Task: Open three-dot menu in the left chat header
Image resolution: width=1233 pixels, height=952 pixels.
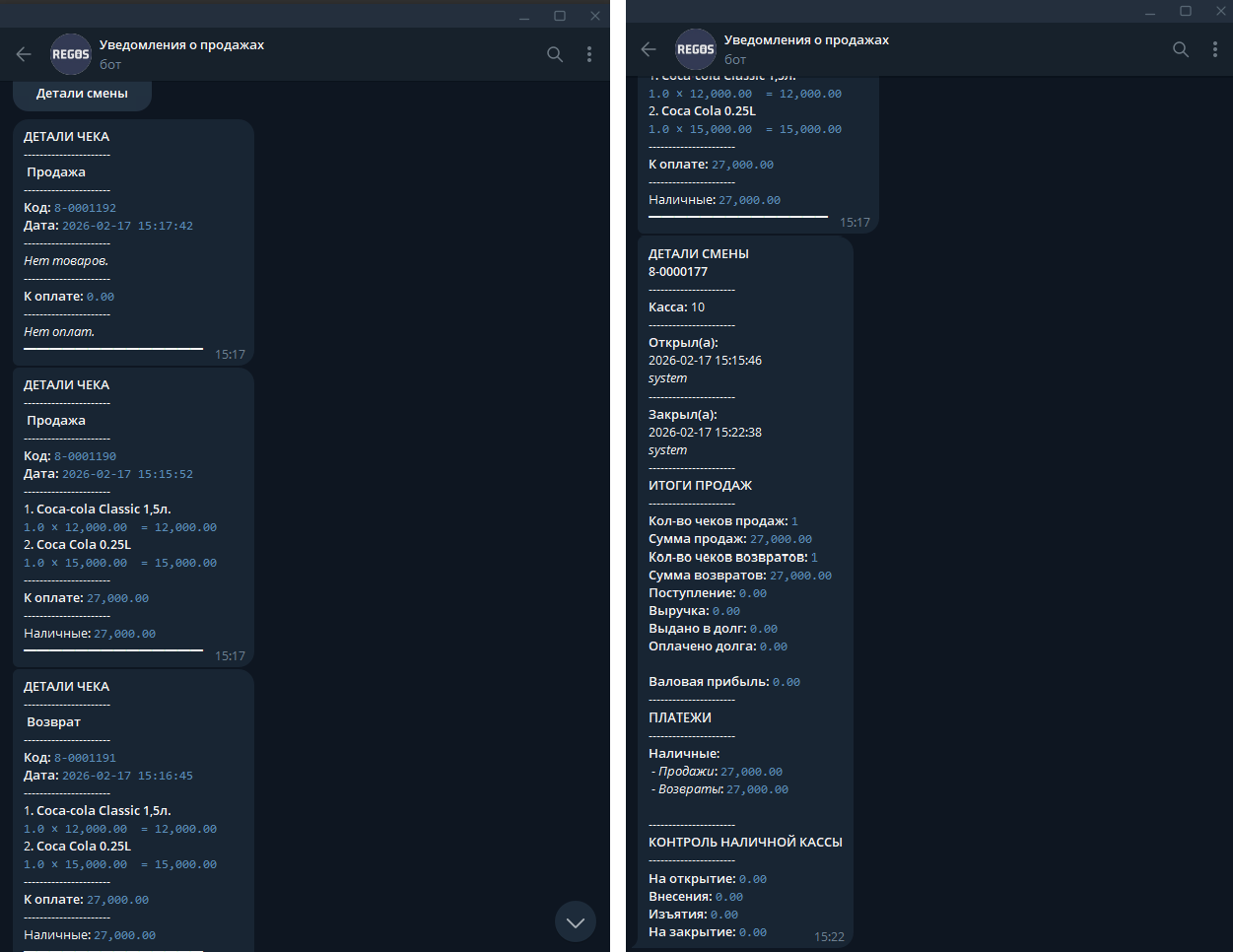Action: point(589,54)
